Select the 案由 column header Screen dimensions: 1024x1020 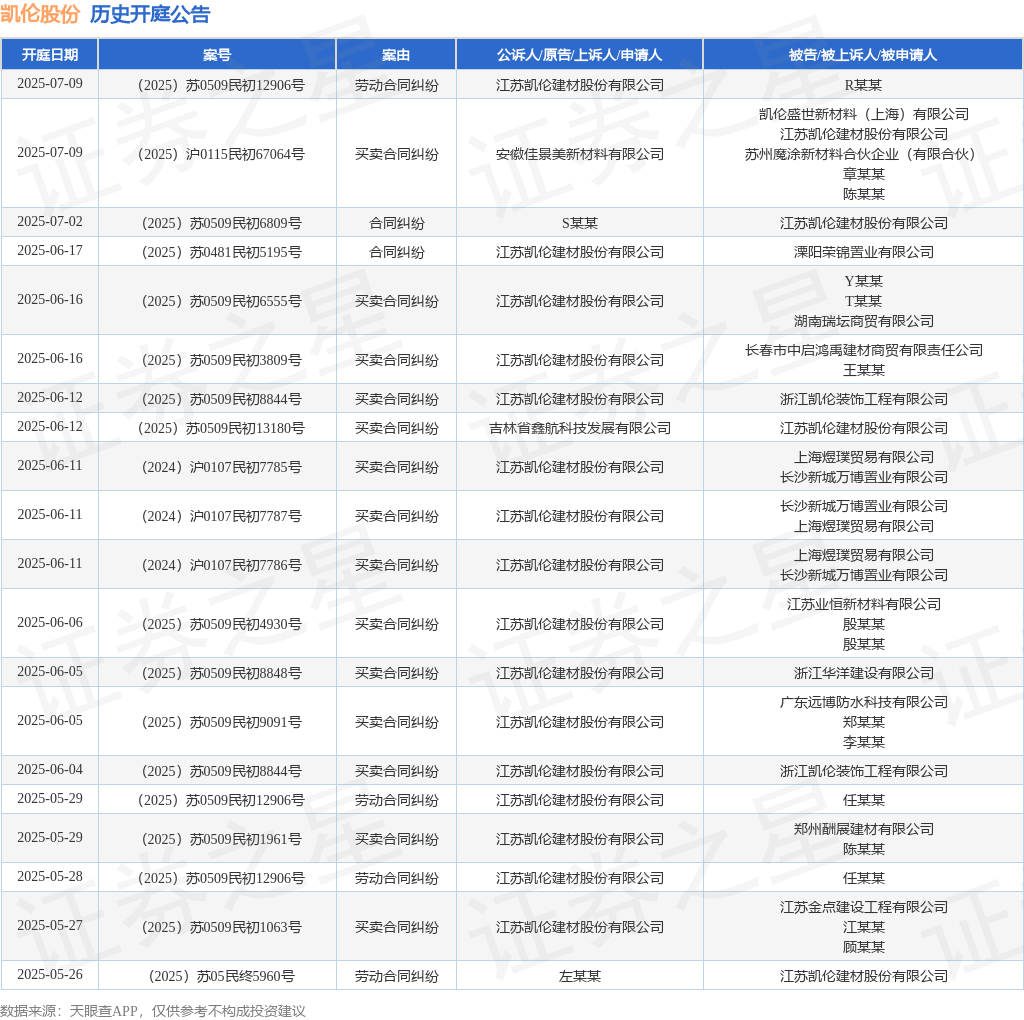[x=396, y=55]
